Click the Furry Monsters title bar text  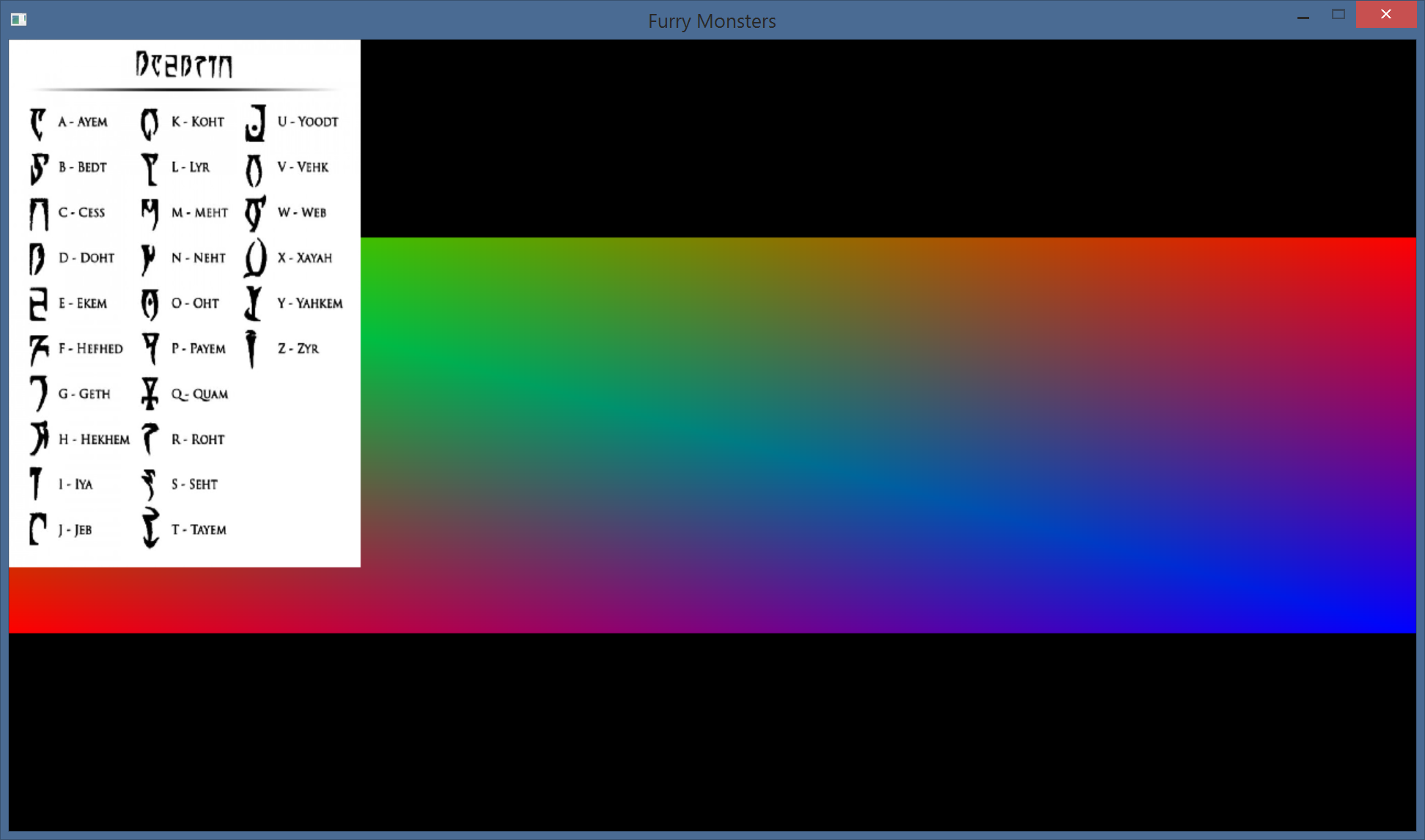pos(711,21)
